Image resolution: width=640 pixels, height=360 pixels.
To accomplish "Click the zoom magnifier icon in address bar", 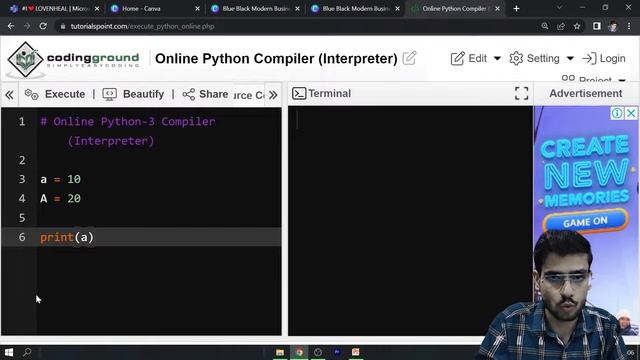I will [x=544, y=26].
